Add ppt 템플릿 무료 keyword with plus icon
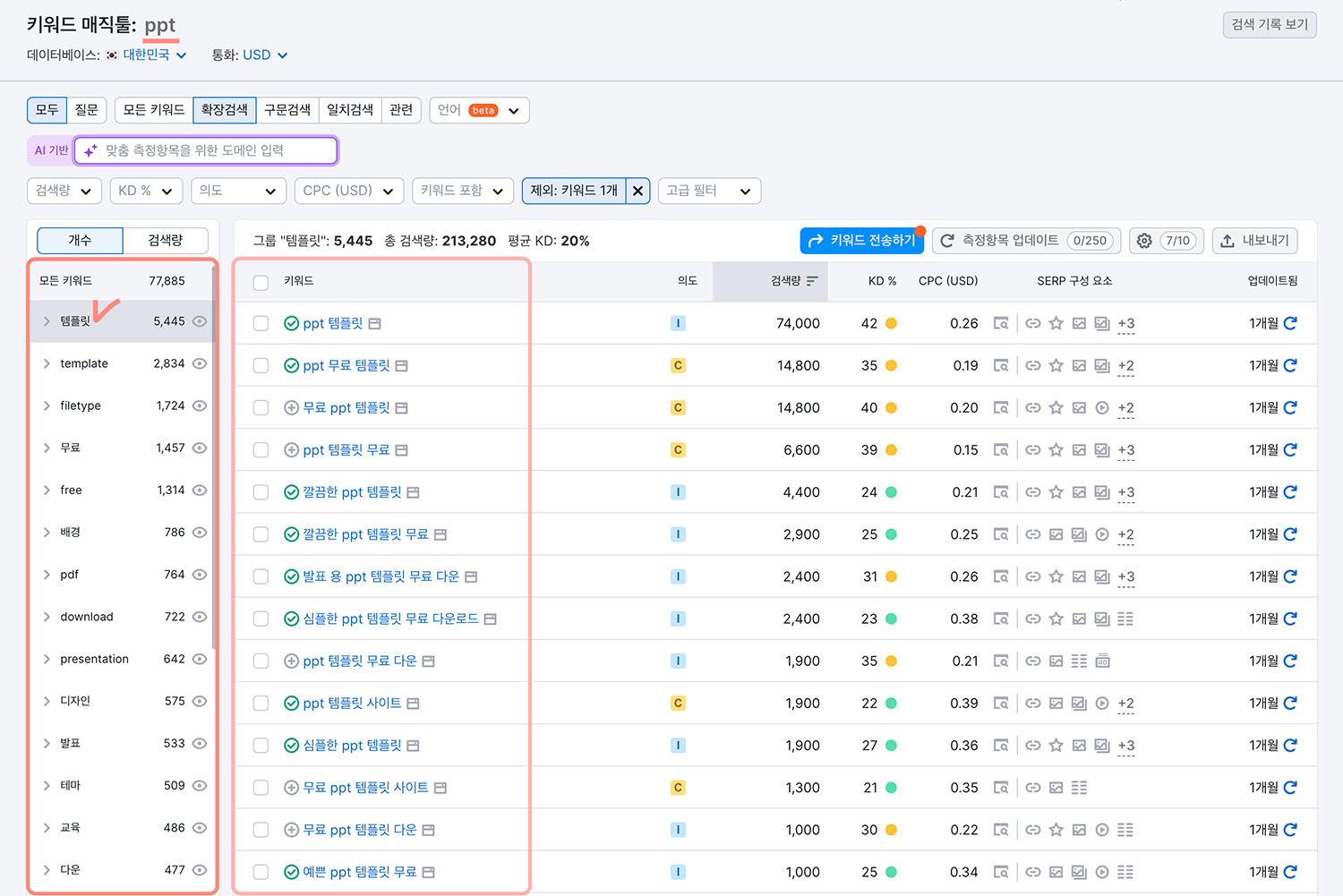 [x=291, y=450]
